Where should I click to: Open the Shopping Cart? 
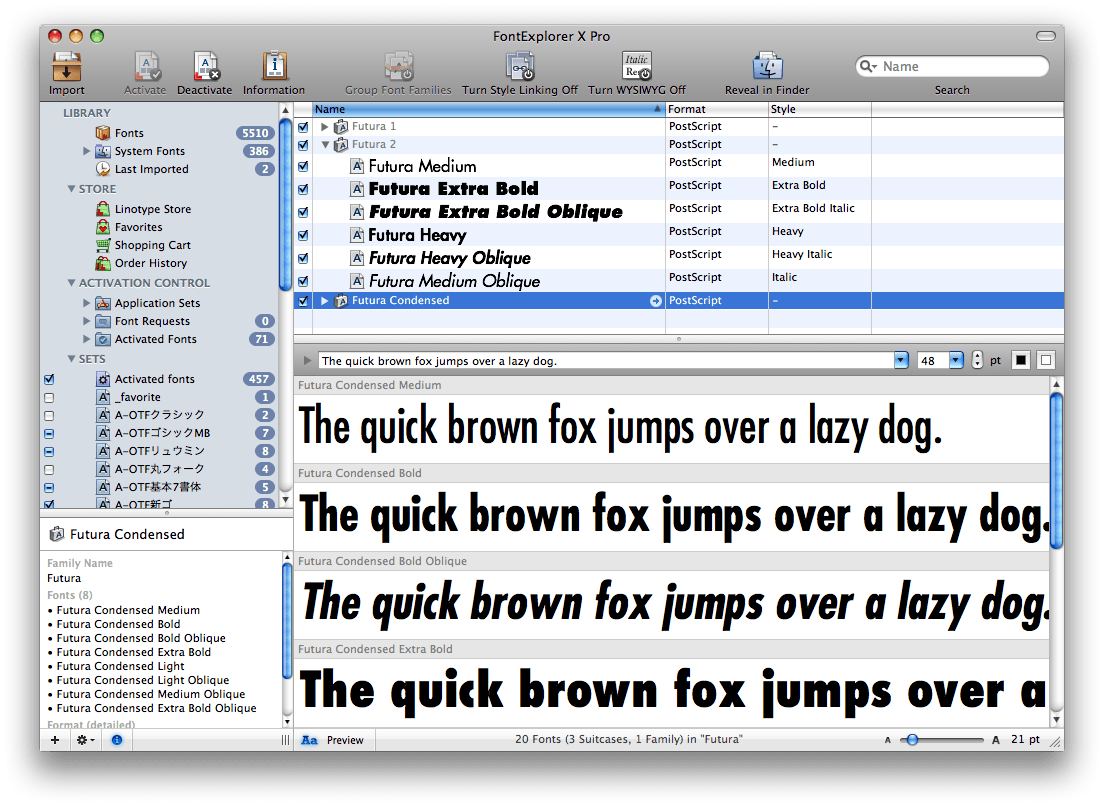click(152, 245)
